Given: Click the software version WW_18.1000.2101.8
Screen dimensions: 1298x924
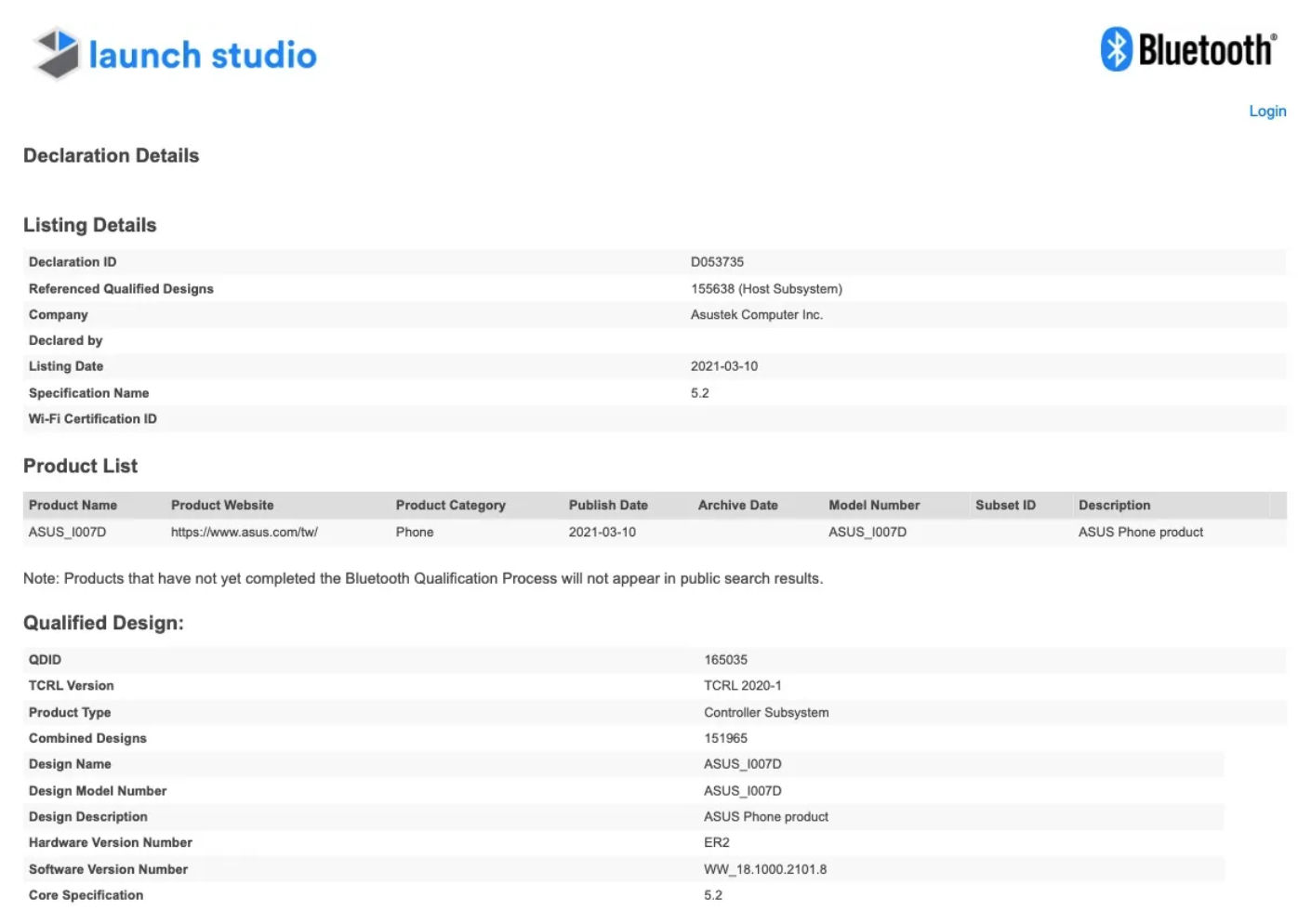Looking at the screenshot, I should click(765, 869).
